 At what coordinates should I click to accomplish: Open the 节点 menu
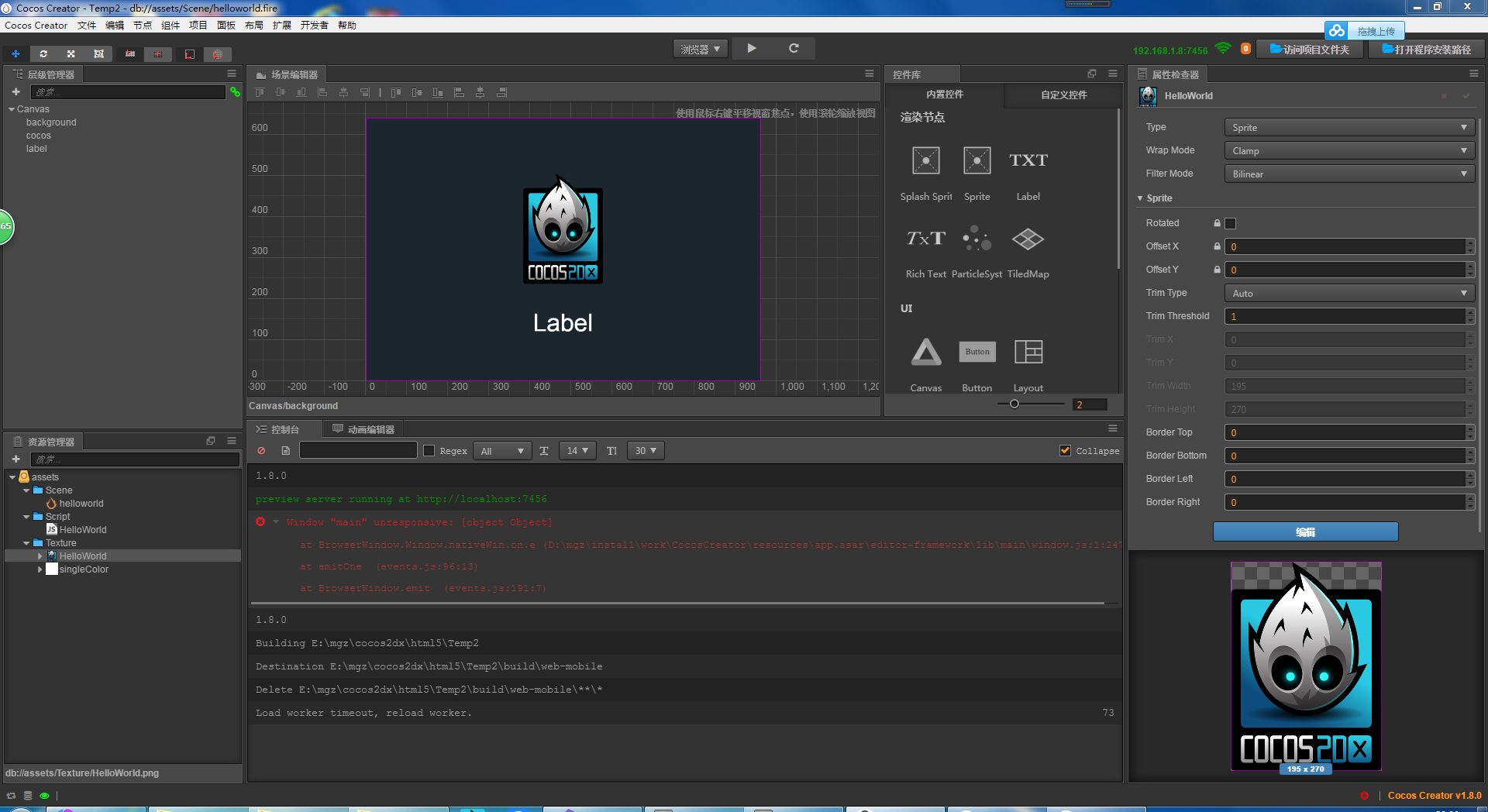click(x=143, y=26)
